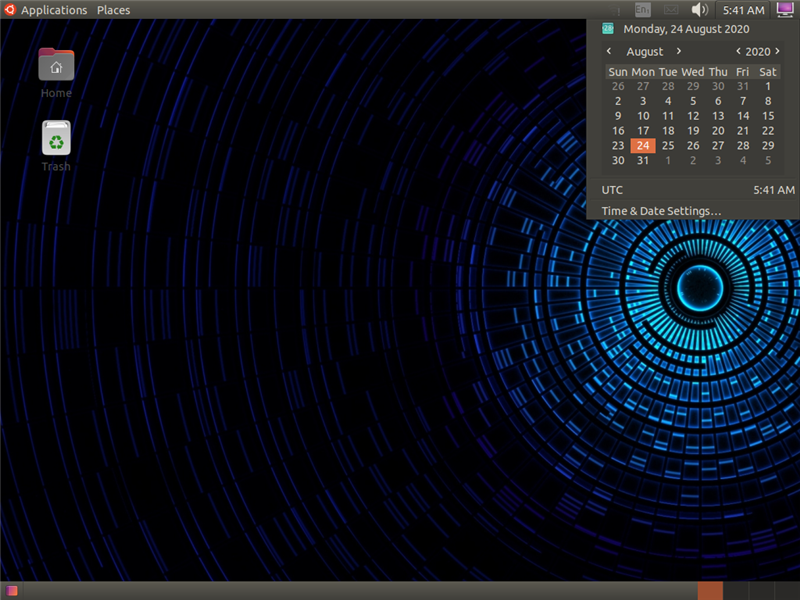Select day 16 in the calendar
800x600 pixels.
[x=618, y=131]
